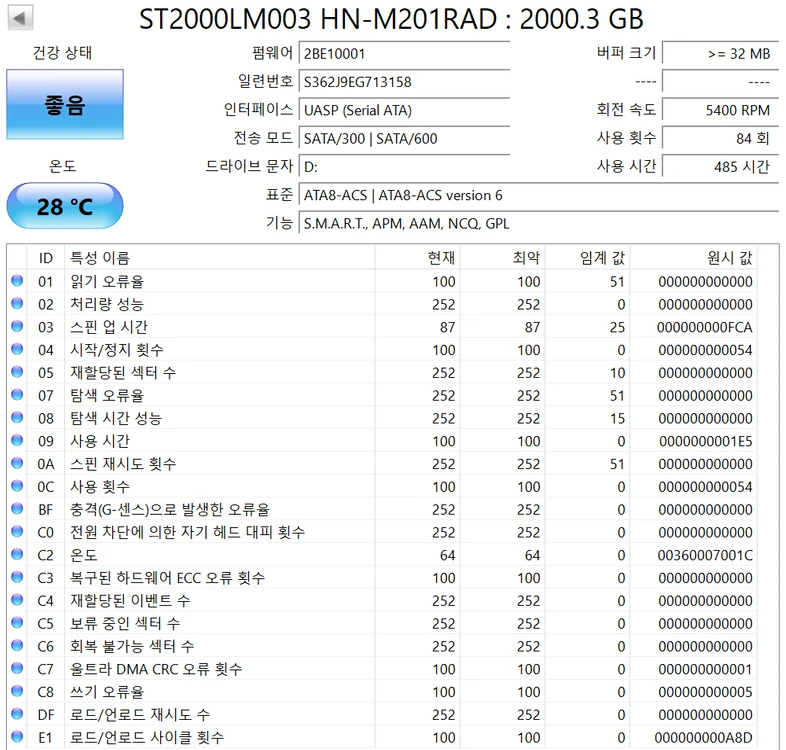Click the status dot for 0C 사용 횟수
The image size is (786, 750).
[x=17, y=486]
